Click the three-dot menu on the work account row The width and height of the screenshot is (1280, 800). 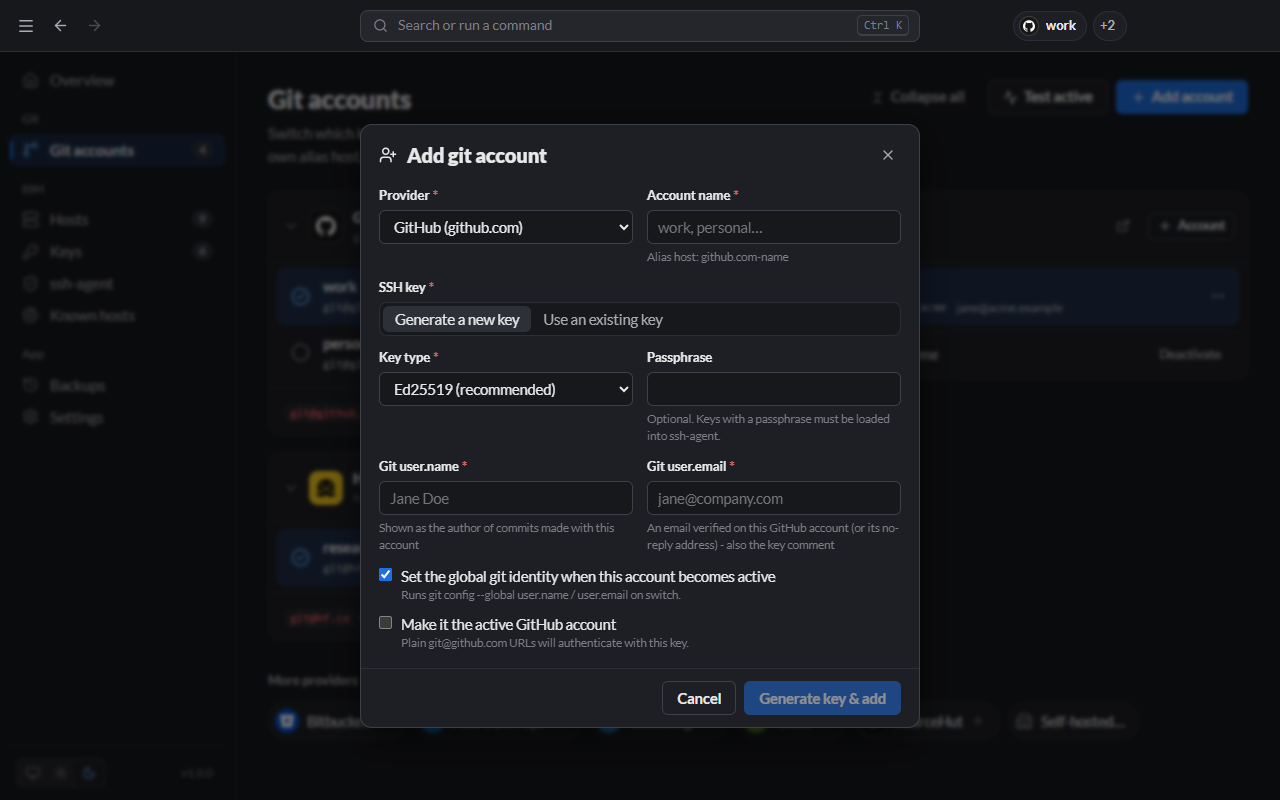(x=1217, y=296)
